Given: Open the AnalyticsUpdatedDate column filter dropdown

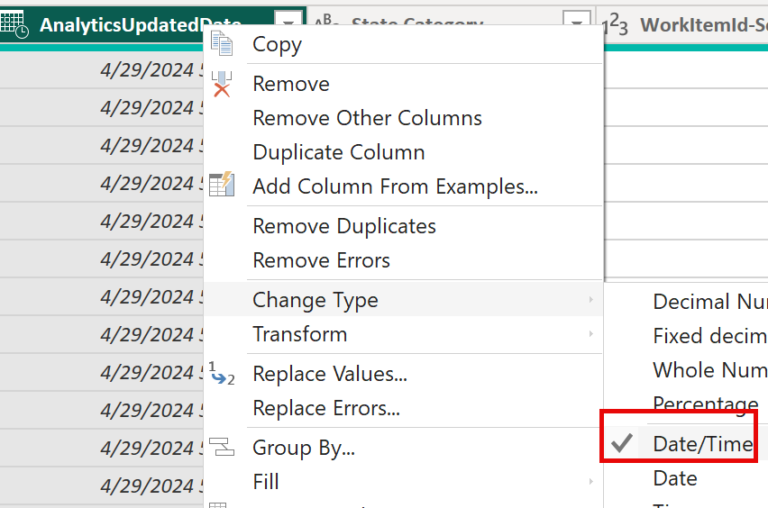Looking at the screenshot, I should point(287,25).
